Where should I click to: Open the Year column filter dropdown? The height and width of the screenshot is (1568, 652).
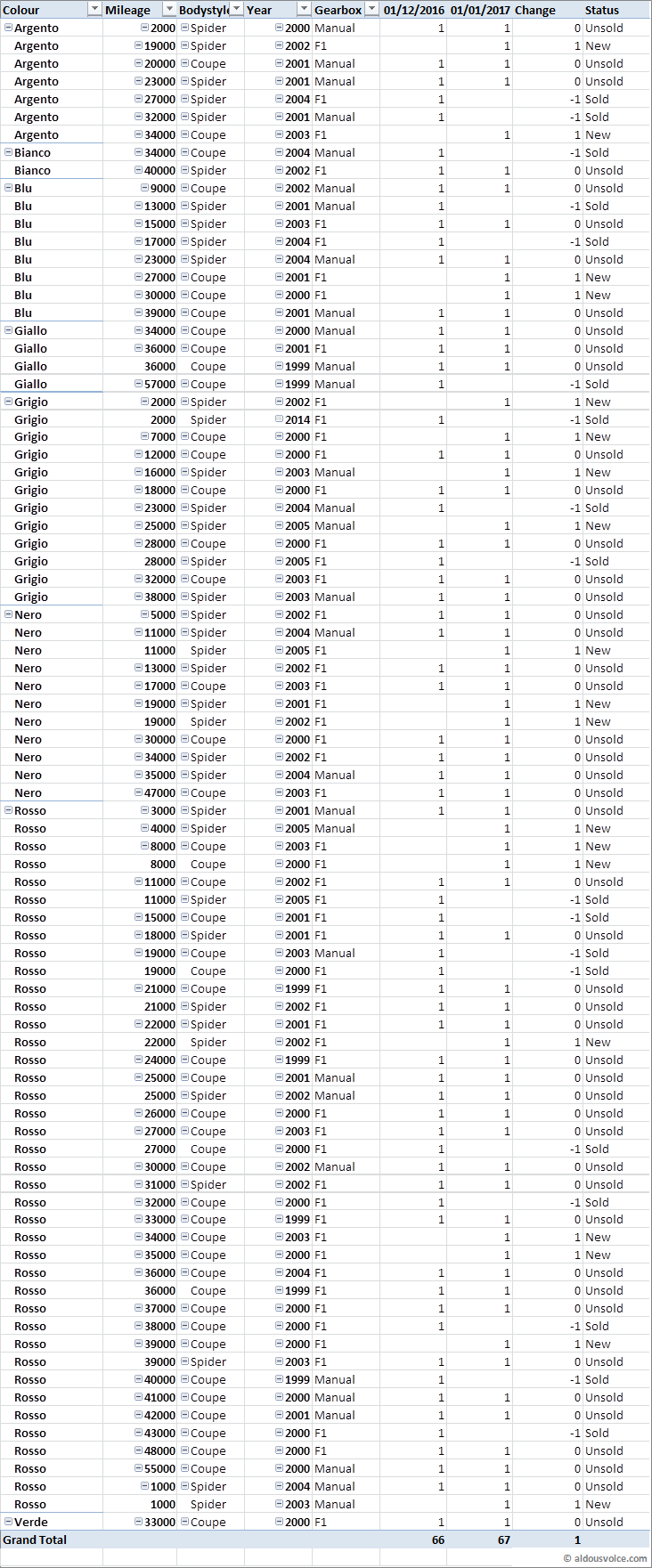coord(304,10)
